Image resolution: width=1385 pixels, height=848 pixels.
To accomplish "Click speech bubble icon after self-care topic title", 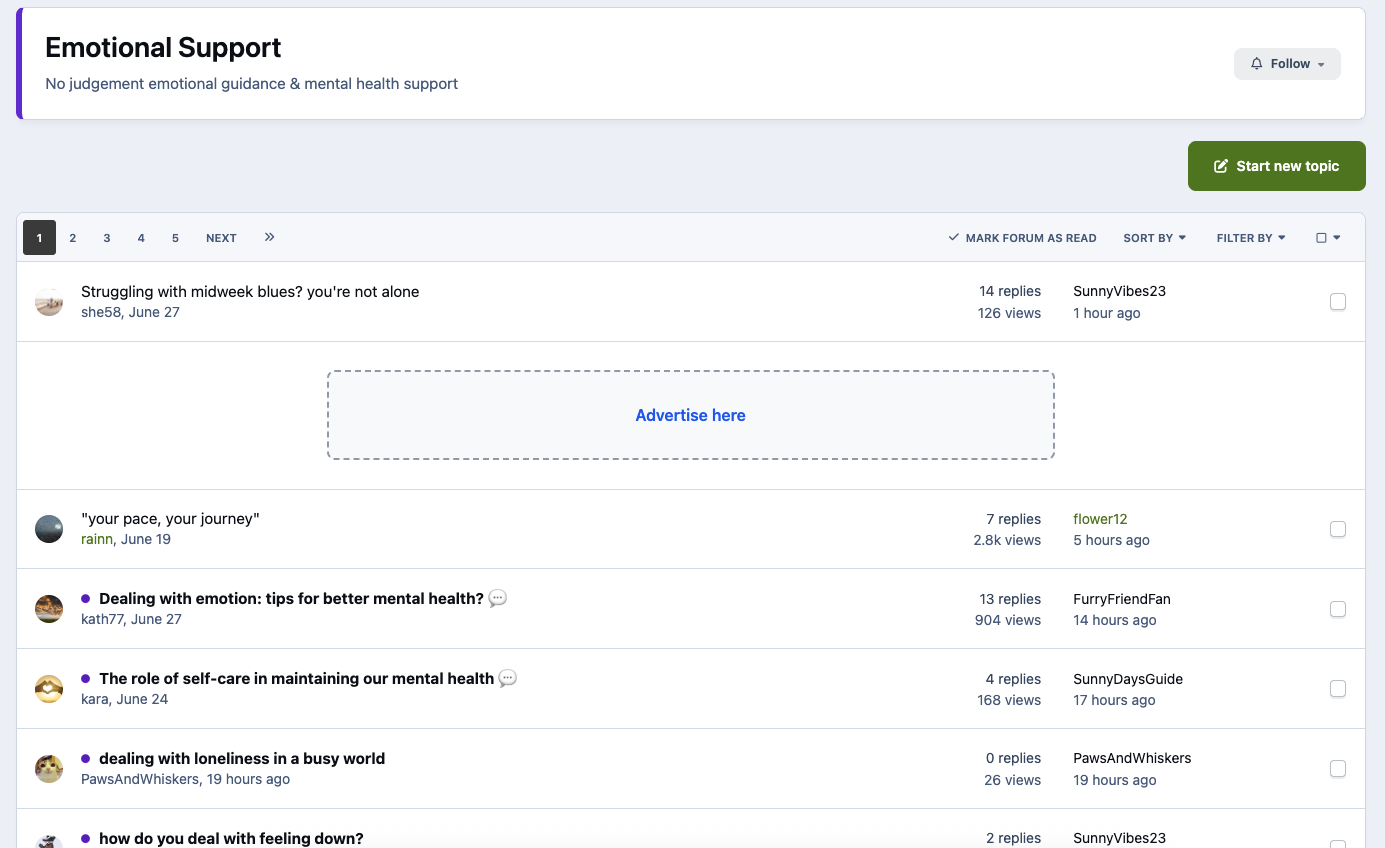I will [508, 679].
